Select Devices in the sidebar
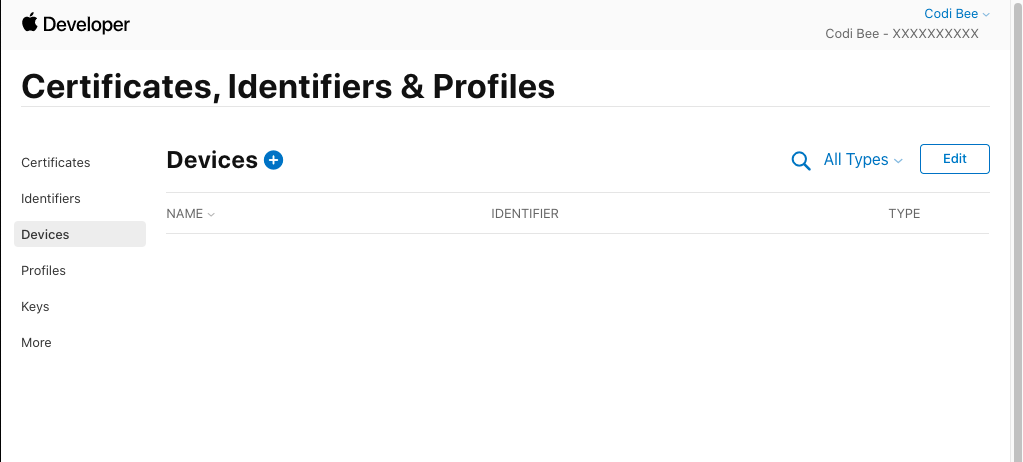Viewport: 1023px width, 462px height. coord(46,235)
